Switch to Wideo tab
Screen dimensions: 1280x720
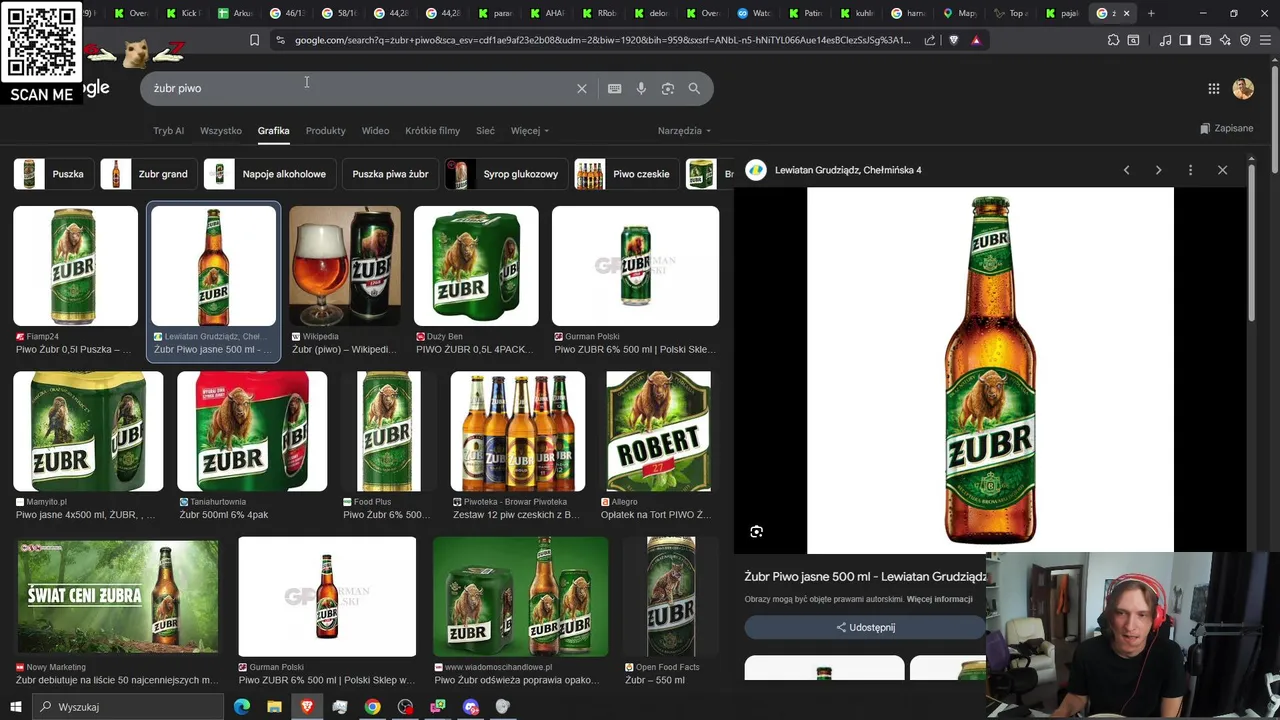click(375, 130)
